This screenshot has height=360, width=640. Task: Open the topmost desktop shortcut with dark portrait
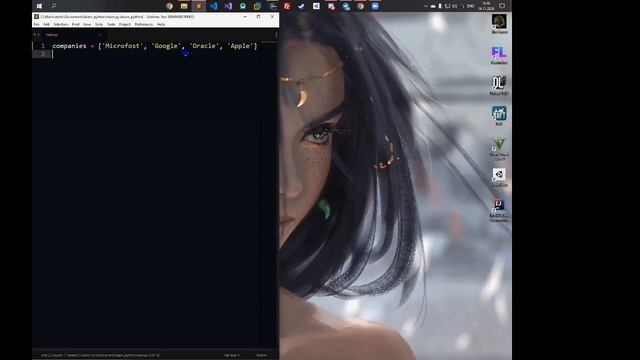[499, 24]
